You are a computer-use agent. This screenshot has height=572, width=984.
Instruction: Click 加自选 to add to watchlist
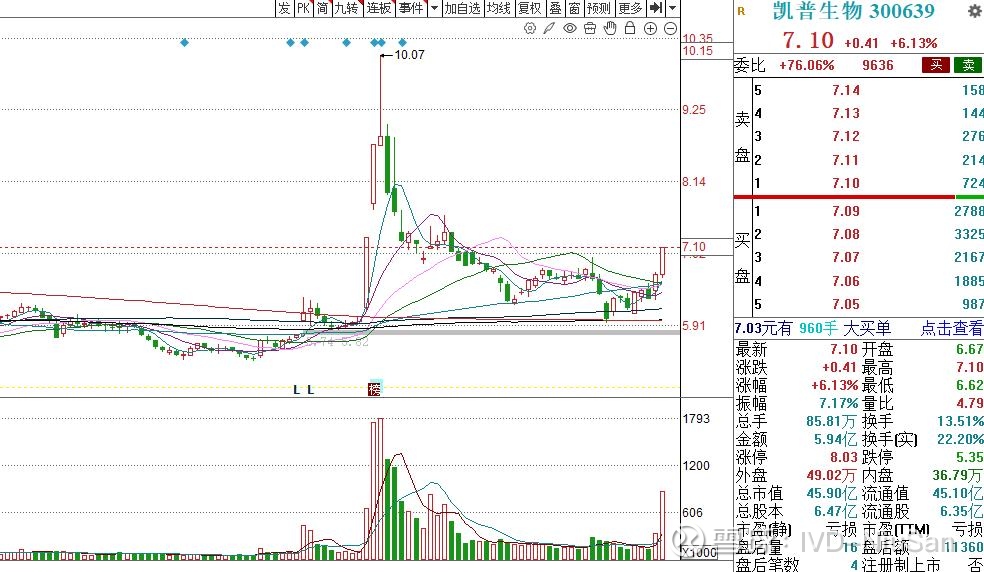(463, 8)
